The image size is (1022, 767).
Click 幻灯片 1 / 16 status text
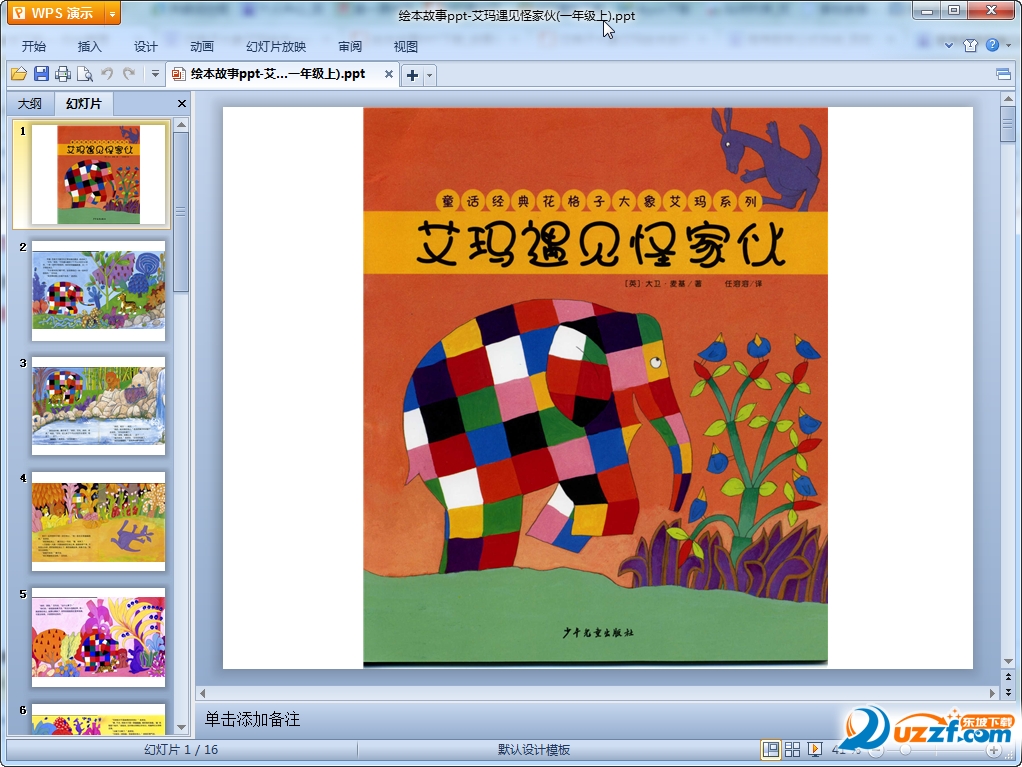181,749
